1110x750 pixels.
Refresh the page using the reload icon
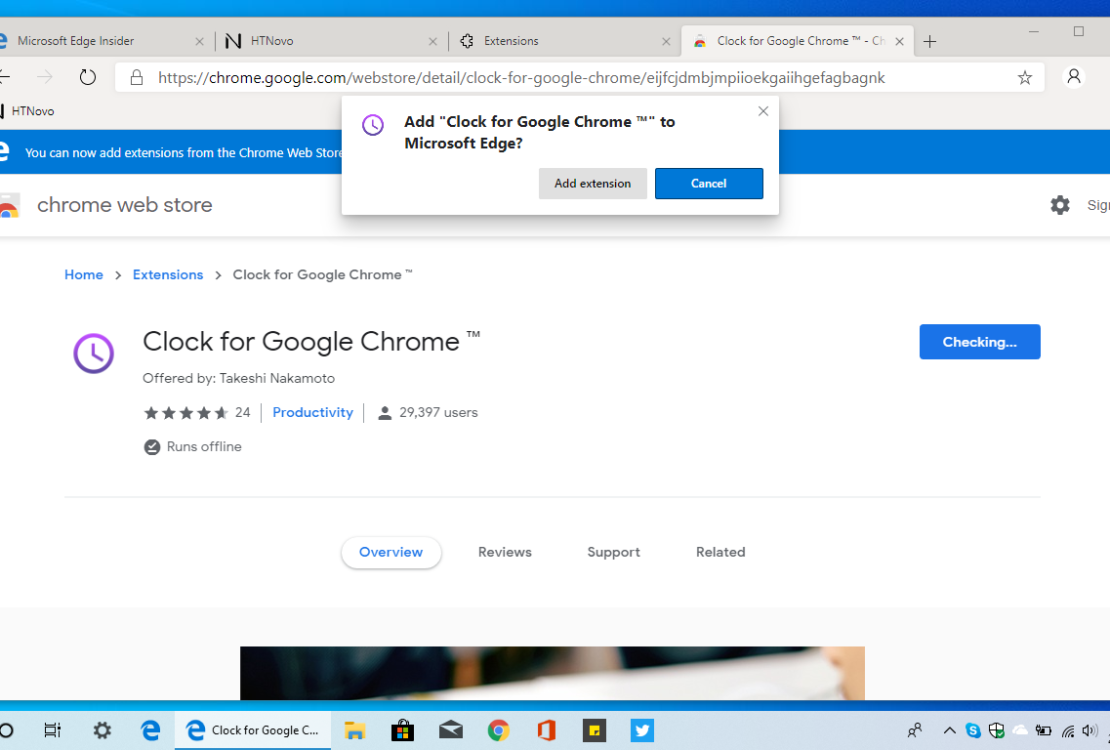pos(88,77)
